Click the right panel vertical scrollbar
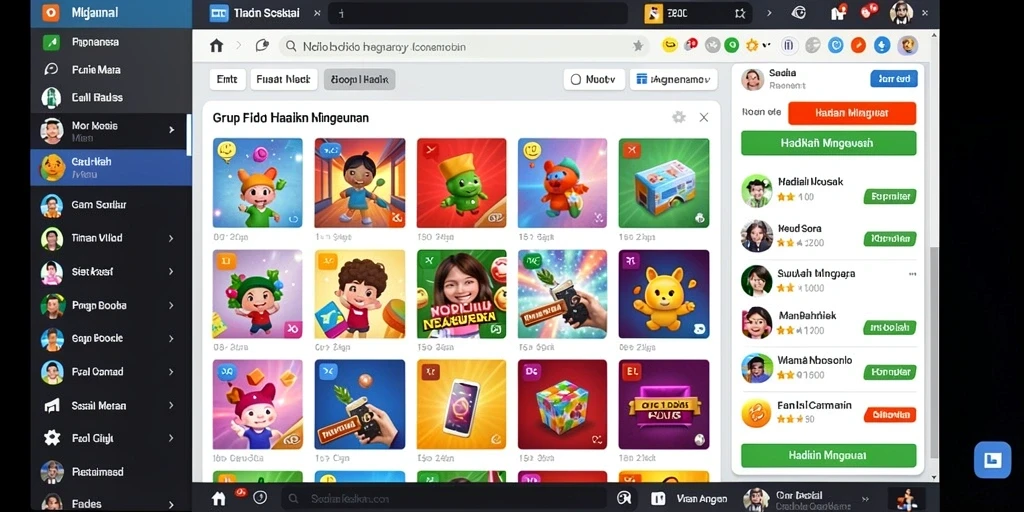The height and width of the screenshot is (512, 1024). click(935, 352)
